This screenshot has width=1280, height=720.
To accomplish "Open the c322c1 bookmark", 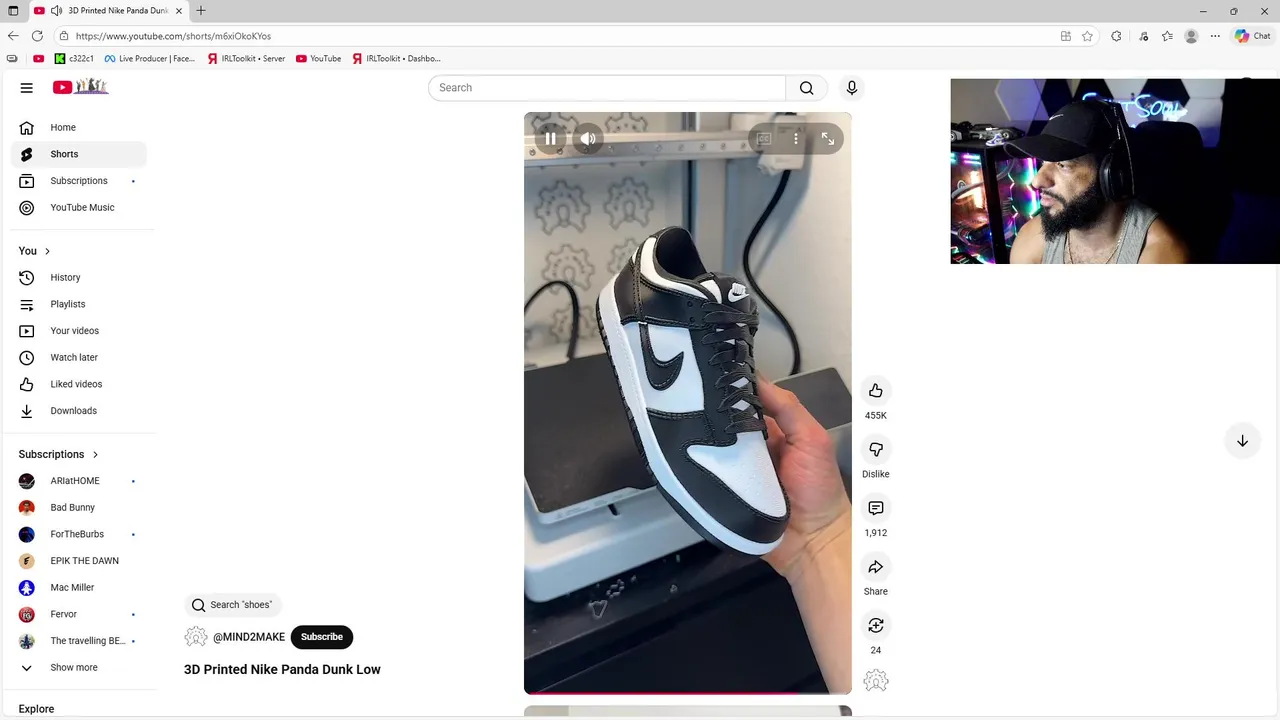I will [75, 59].
